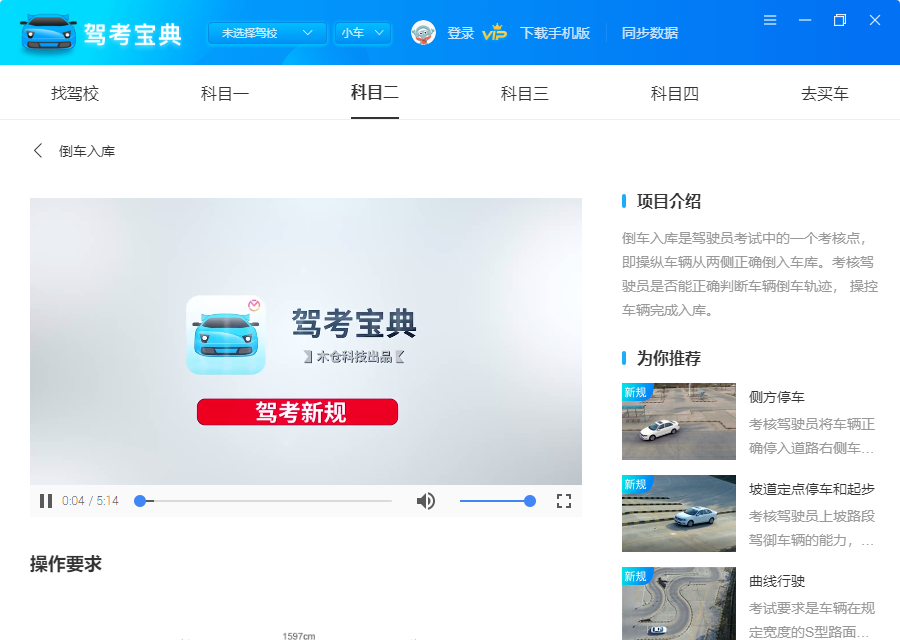This screenshot has width=900, height=640.
Task: Open the 未选择驾校 driving school dropdown
Action: click(267, 33)
